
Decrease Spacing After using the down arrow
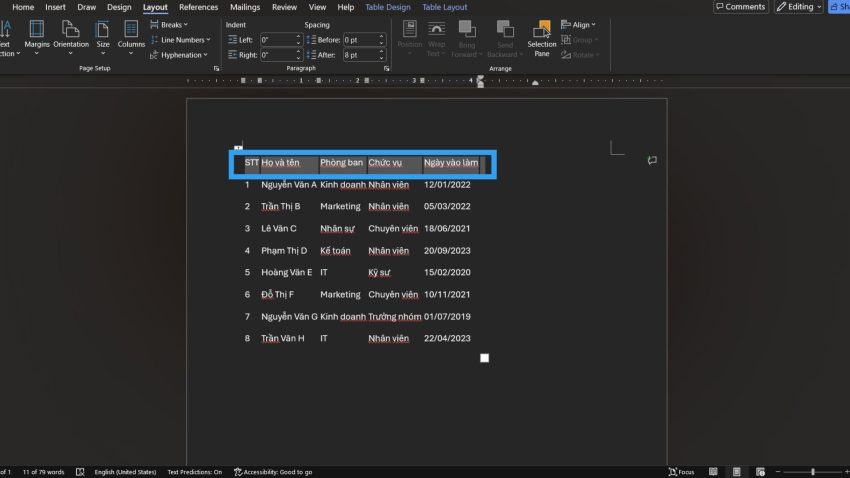pos(381,57)
